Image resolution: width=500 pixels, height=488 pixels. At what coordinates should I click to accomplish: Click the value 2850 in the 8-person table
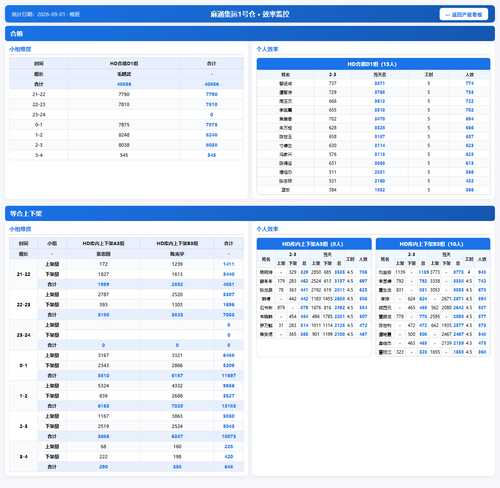click(316, 272)
